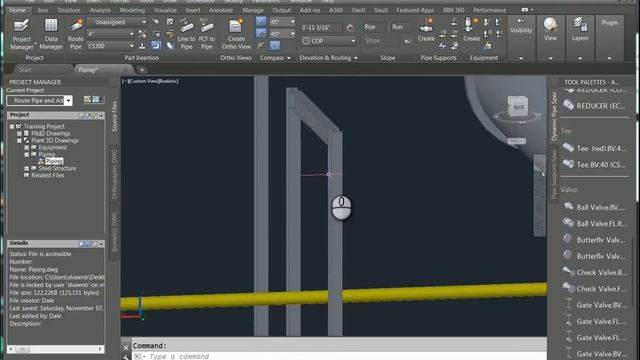Select the first Gate Valve FL tool
The width and height of the screenshot is (640, 360).
[594, 322]
